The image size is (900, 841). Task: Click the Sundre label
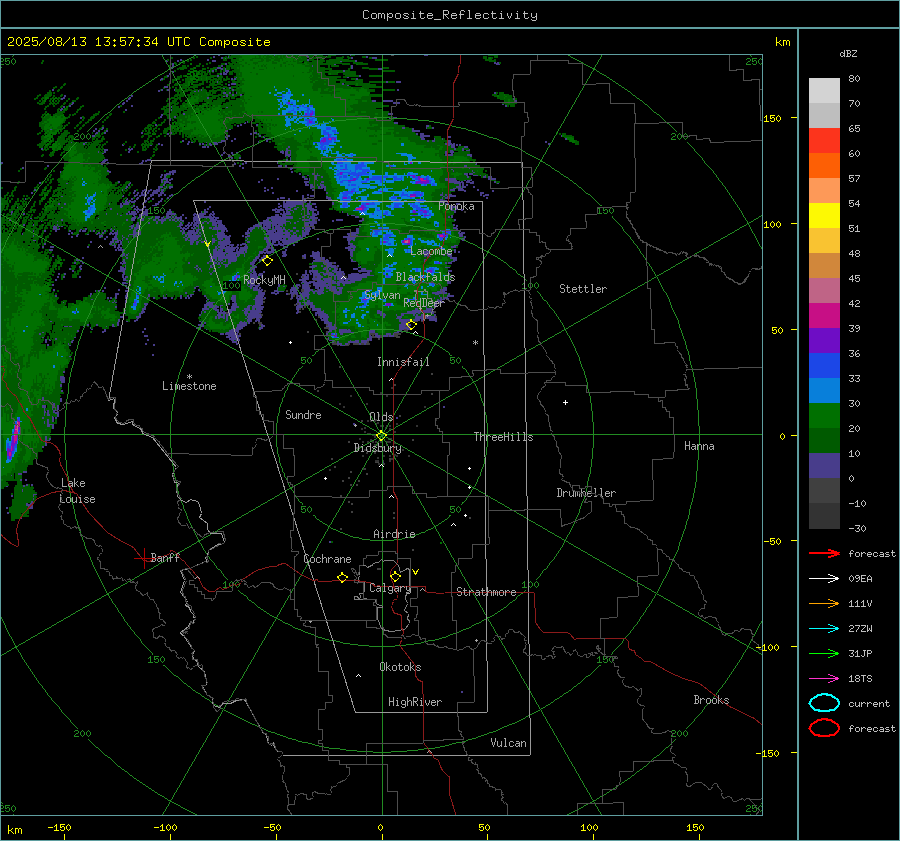(303, 414)
